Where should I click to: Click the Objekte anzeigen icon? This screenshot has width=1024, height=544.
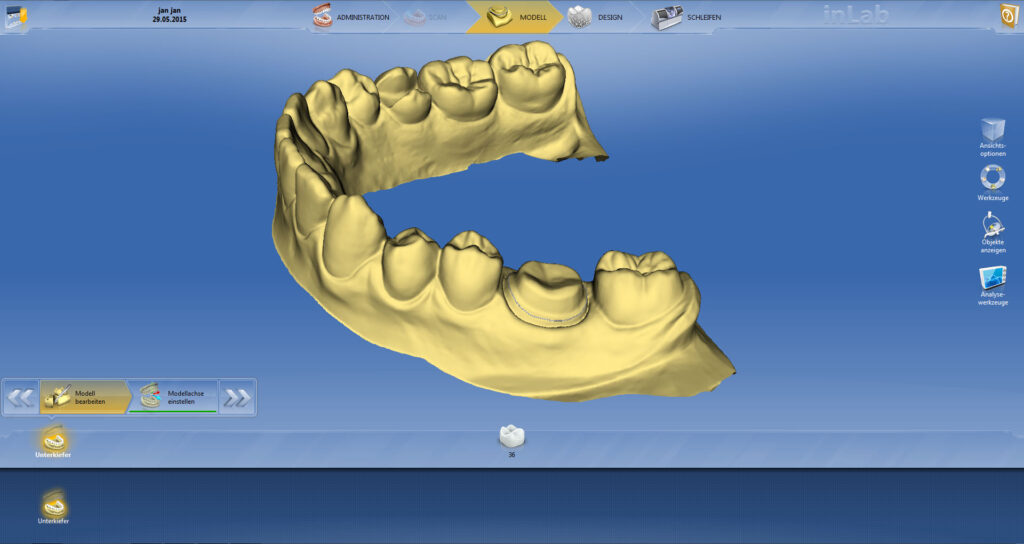tap(992, 227)
